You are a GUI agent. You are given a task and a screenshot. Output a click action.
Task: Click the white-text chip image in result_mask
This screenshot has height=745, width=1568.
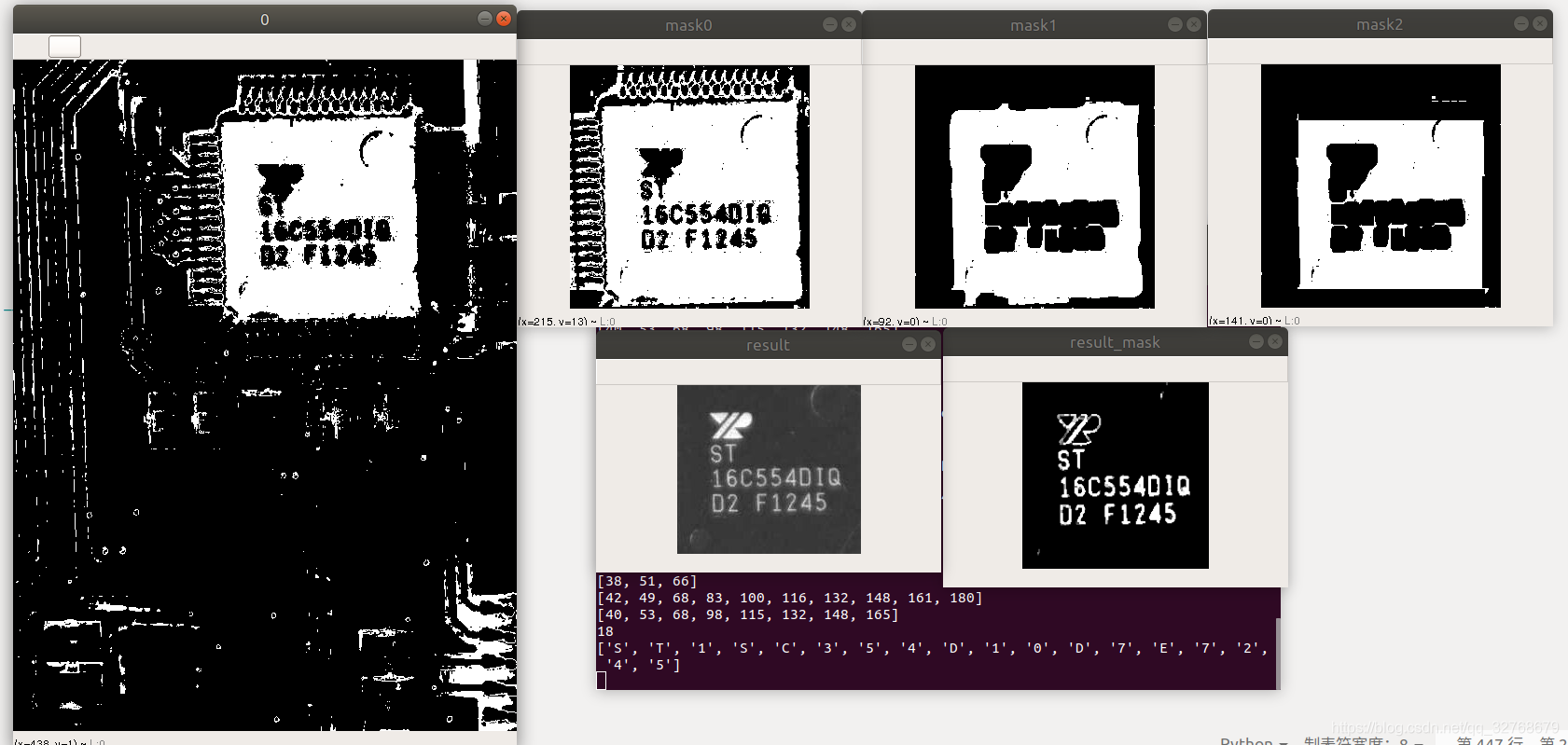(x=1116, y=476)
